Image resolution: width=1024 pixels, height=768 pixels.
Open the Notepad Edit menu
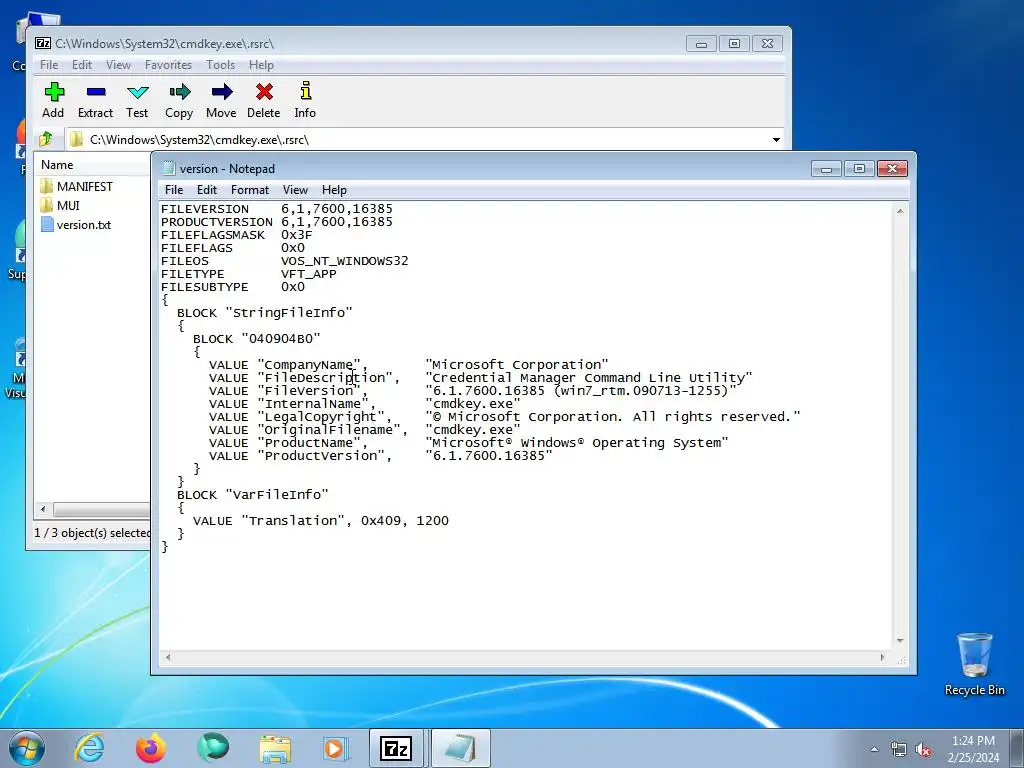pos(207,190)
